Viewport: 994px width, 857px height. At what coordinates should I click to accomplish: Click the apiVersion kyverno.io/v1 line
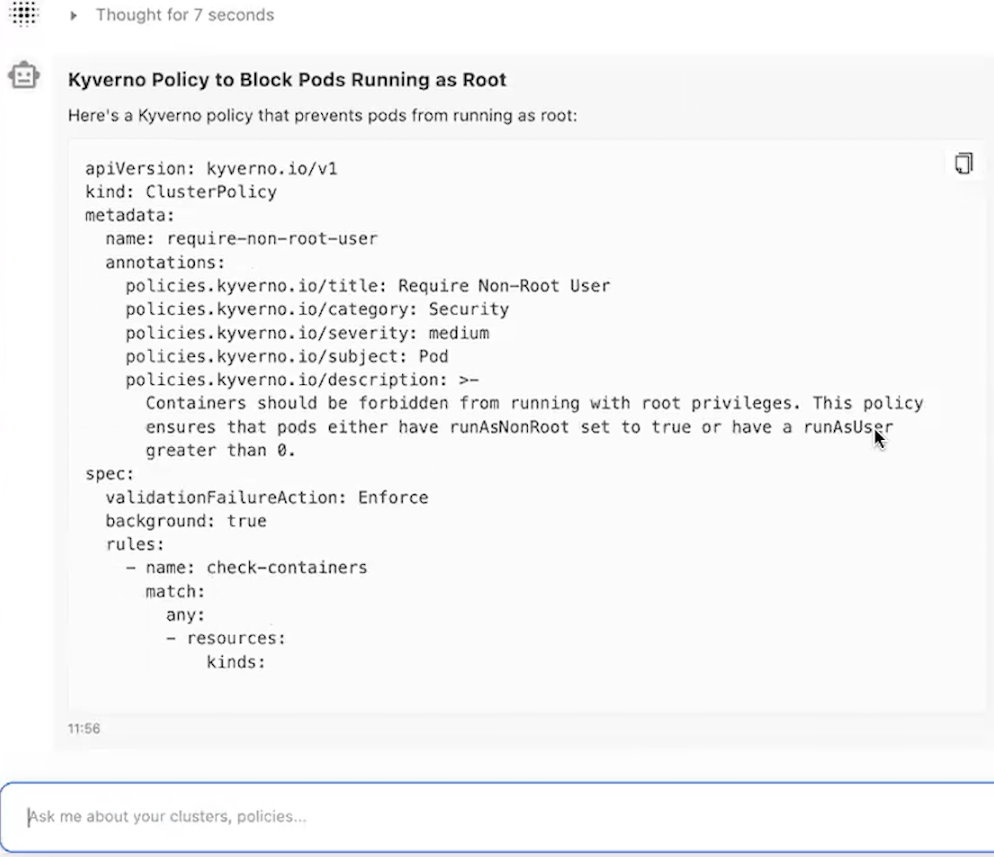[211, 169]
